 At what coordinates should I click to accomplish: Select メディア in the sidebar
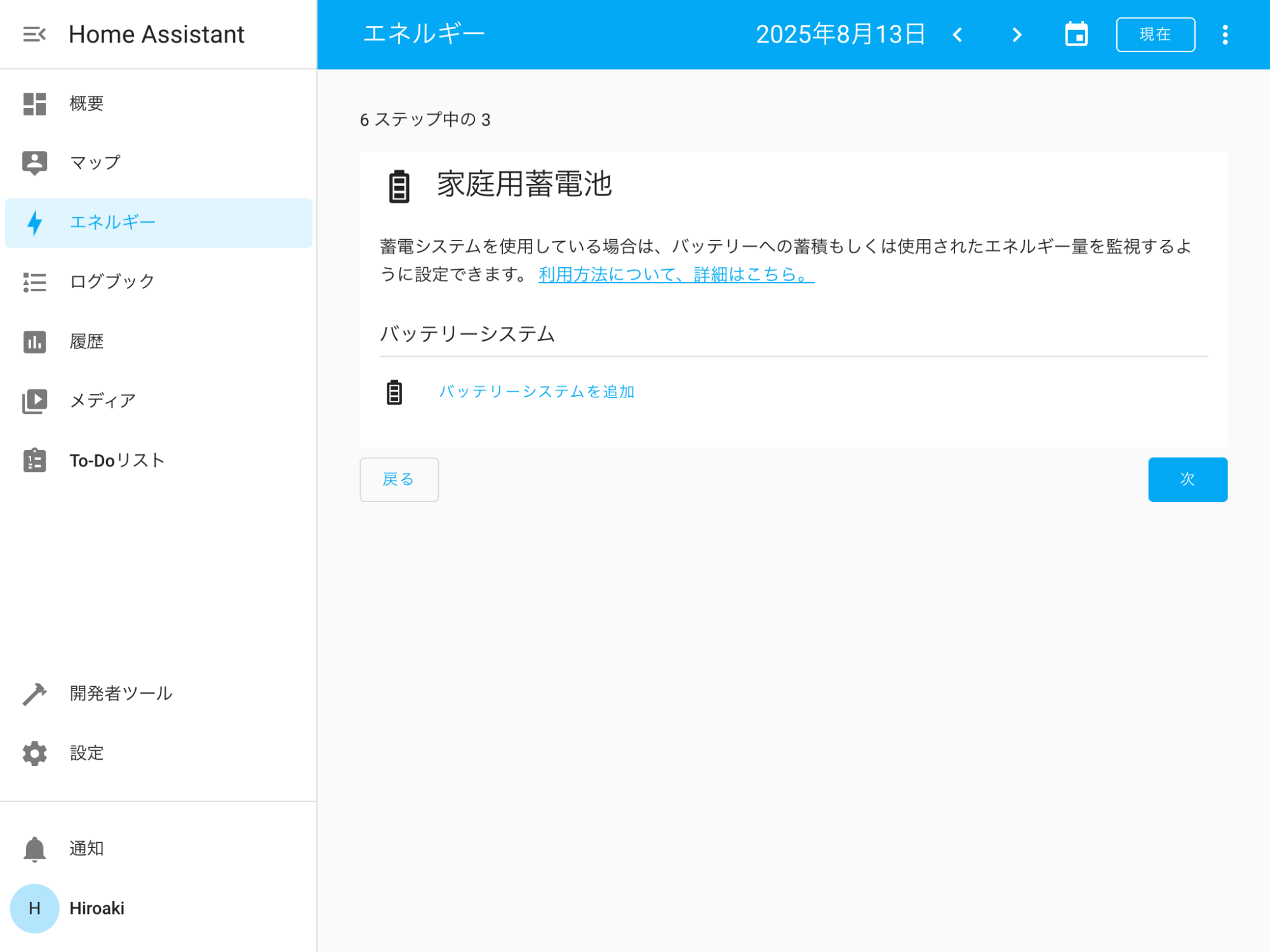click(x=159, y=401)
